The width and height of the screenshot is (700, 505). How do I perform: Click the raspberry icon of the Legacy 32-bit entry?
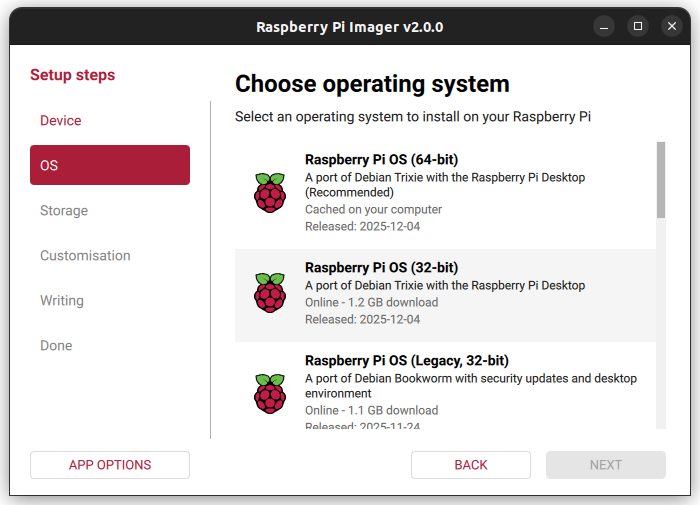(x=269, y=394)
